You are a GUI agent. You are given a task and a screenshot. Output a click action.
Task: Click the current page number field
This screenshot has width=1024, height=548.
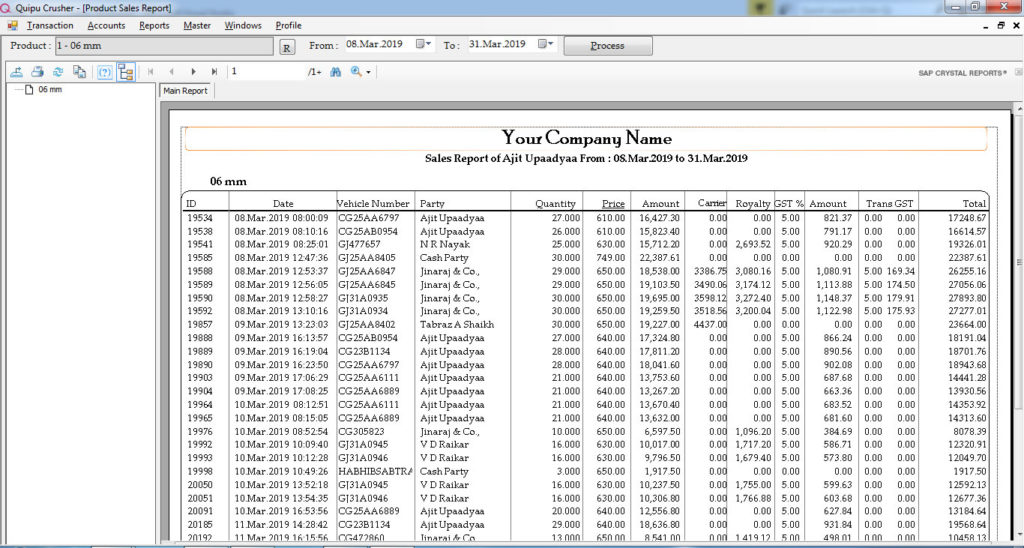click(265, 72)
